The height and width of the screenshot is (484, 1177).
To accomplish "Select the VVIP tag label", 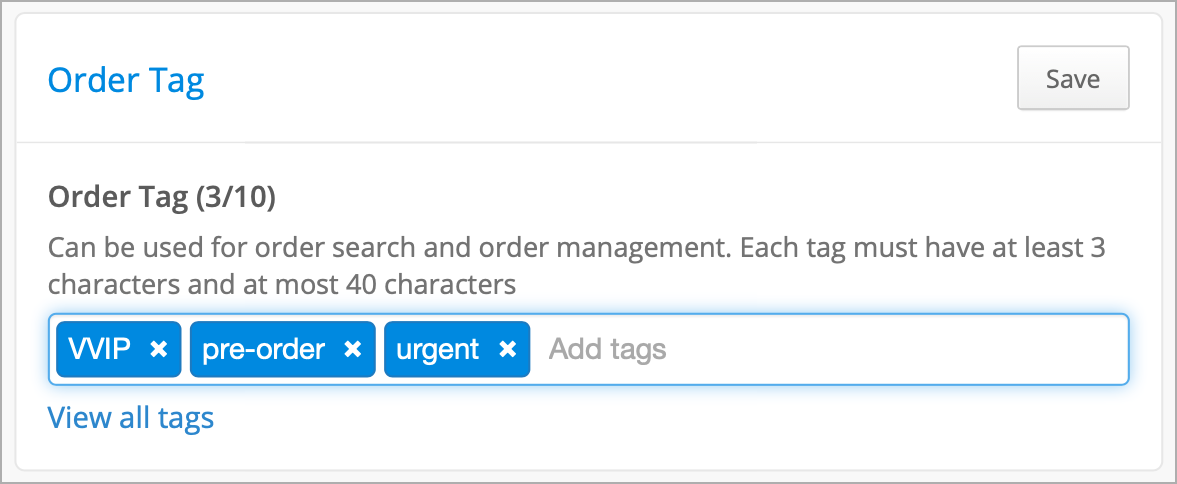I will [100, 349].
